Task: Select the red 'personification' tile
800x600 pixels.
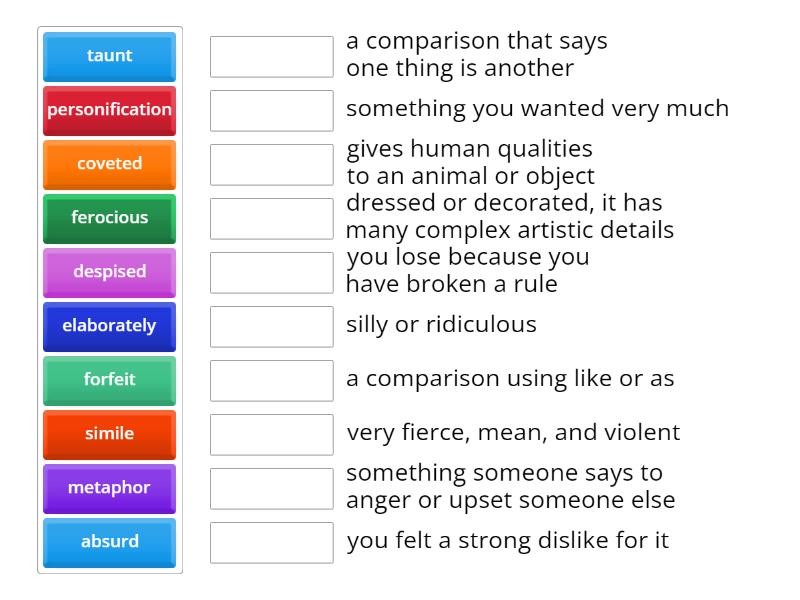Action: tap(110, 110)
